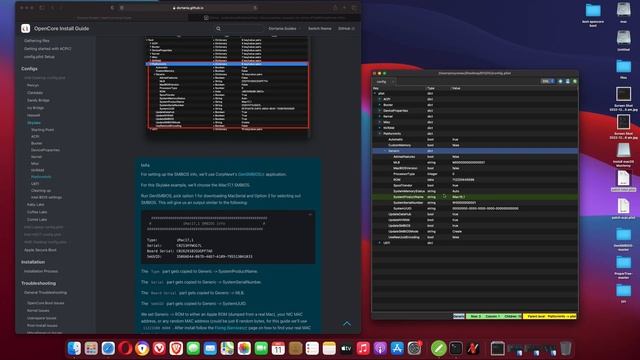Open Gathering files in the guide sidebar
The image size is (640, 360).
pyautogui.click(x=37, y=41)
